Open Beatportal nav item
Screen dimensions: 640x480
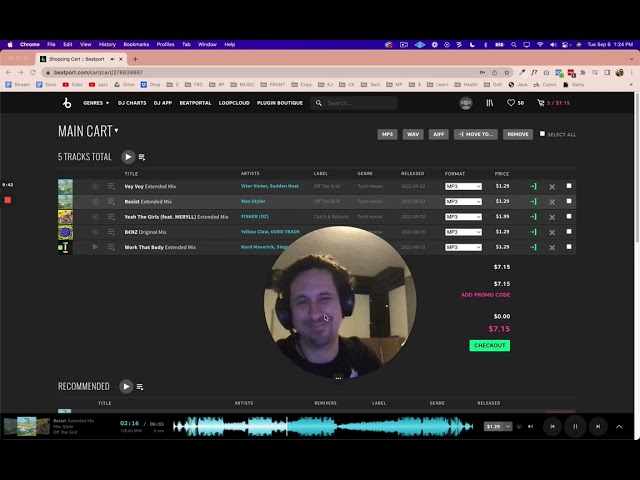[195, 103]
